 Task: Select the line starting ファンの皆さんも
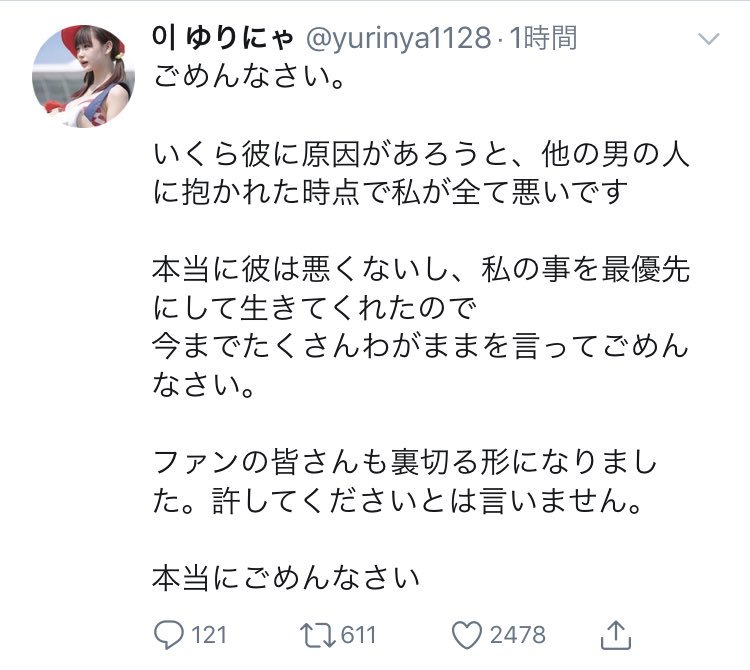coord(405,462)
